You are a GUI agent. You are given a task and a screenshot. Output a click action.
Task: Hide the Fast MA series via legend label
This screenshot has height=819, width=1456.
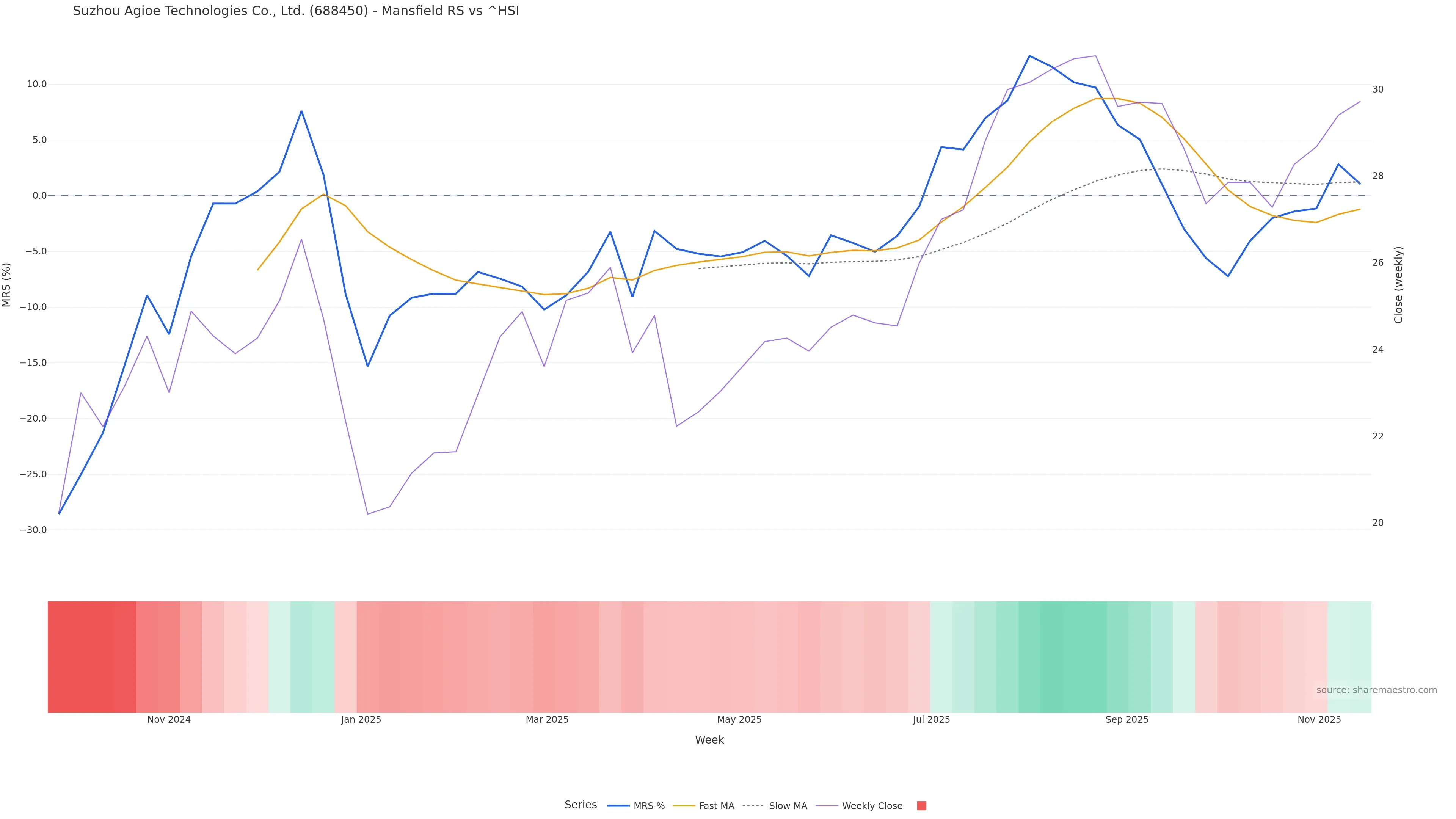coord(716,806)
